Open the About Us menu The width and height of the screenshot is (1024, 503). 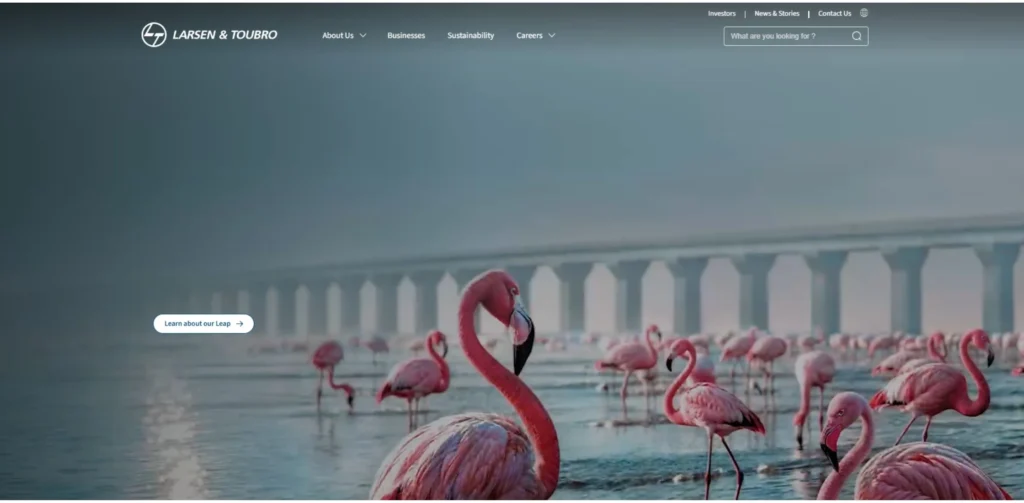coord(337,36)
